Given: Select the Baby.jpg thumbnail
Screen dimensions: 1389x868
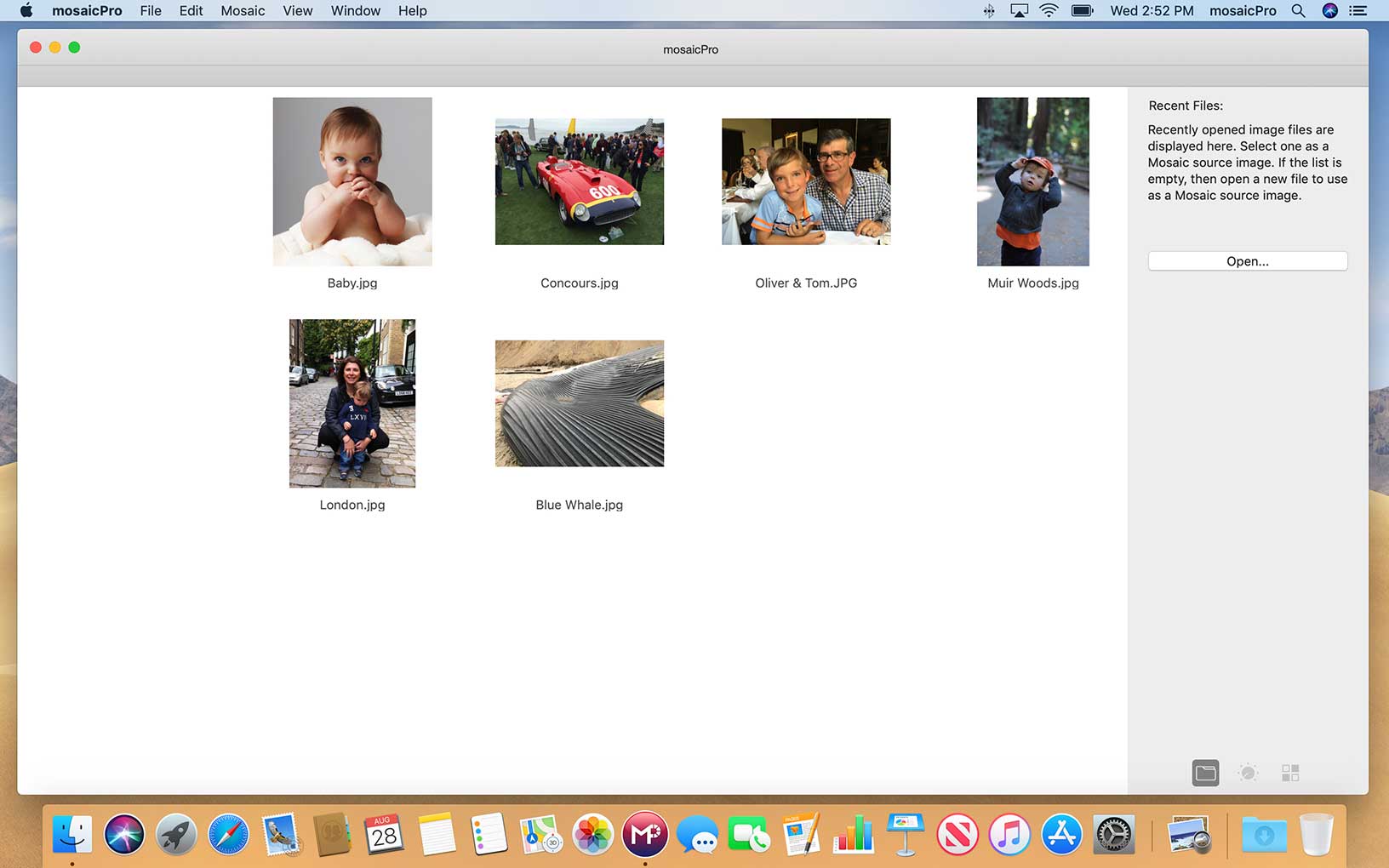Looking at the screenshot, I should 352,181.
